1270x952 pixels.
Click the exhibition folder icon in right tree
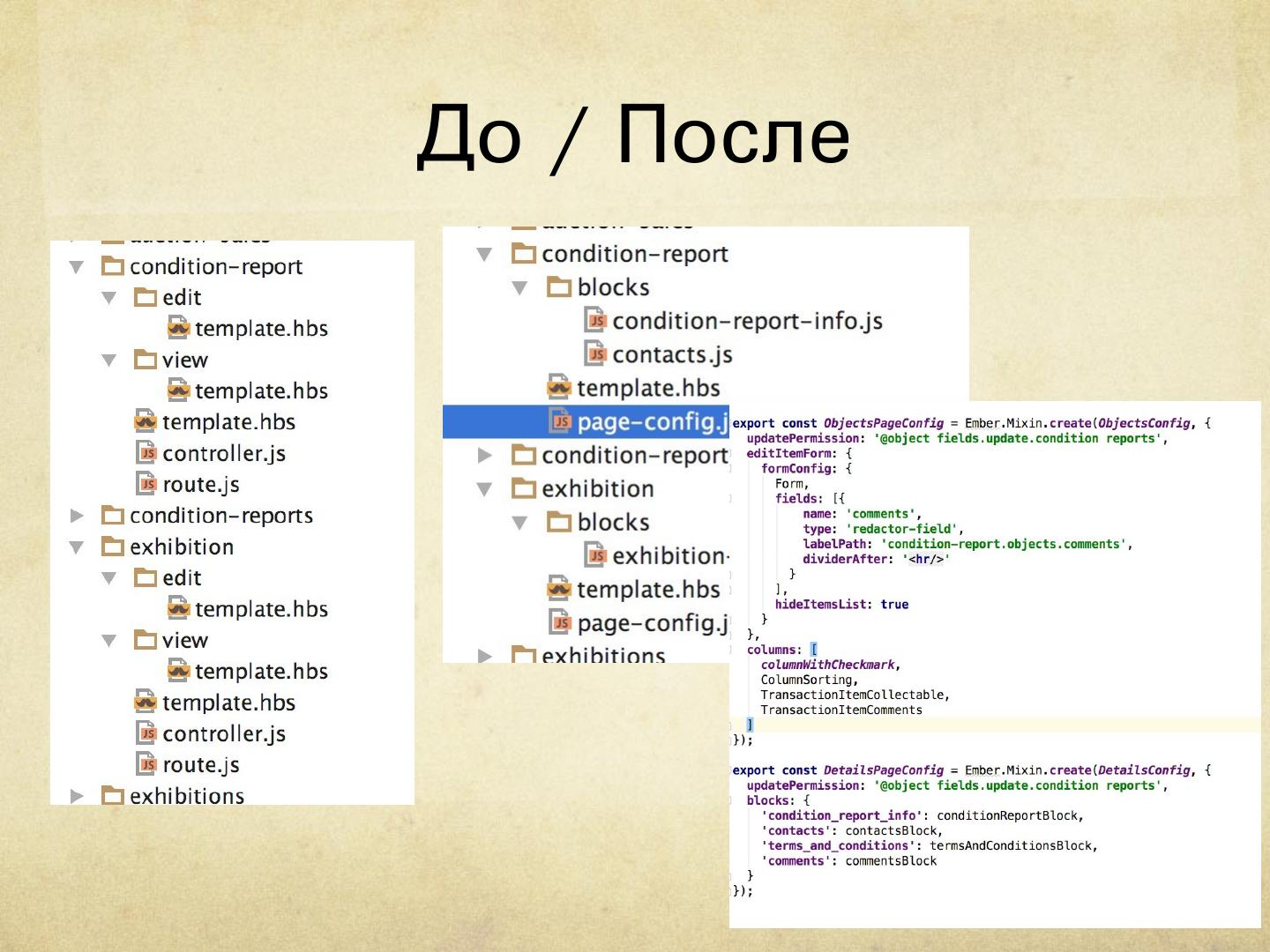pos(524,488)
